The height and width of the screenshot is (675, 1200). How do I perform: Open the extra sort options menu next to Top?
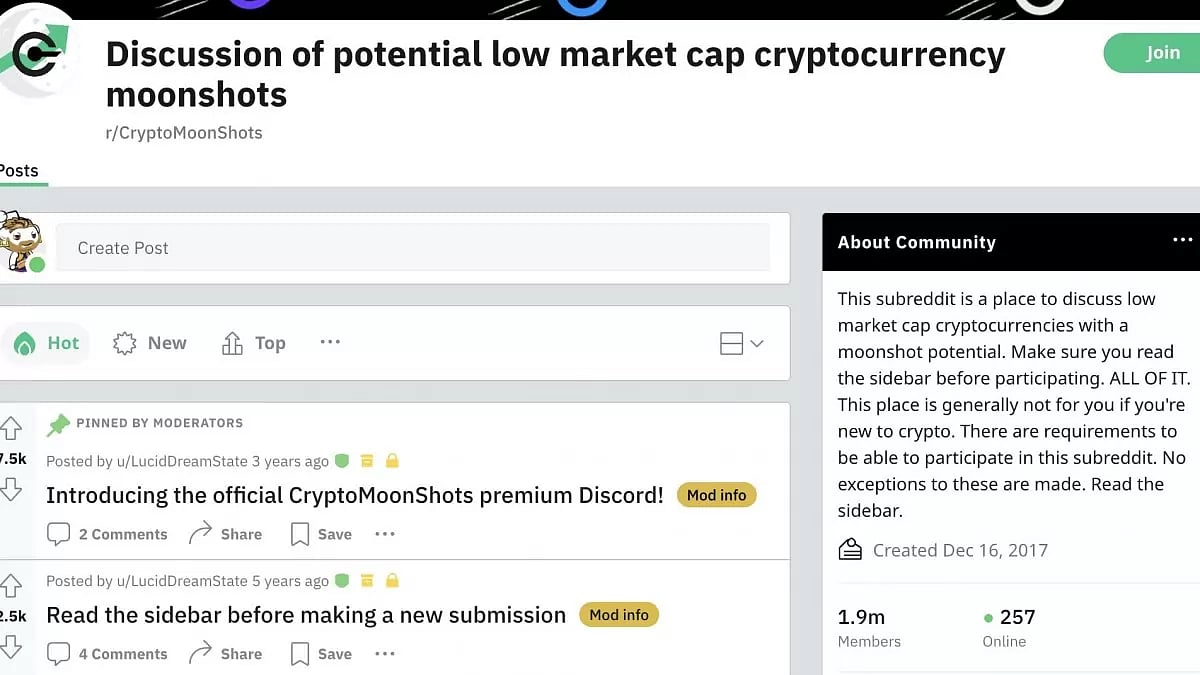pos(330,343)
